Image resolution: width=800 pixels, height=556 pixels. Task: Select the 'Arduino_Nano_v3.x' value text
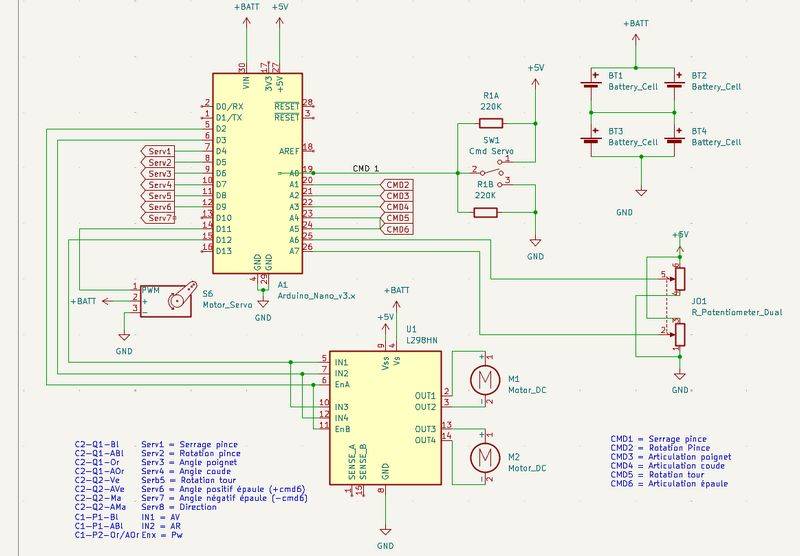(316, 295)
